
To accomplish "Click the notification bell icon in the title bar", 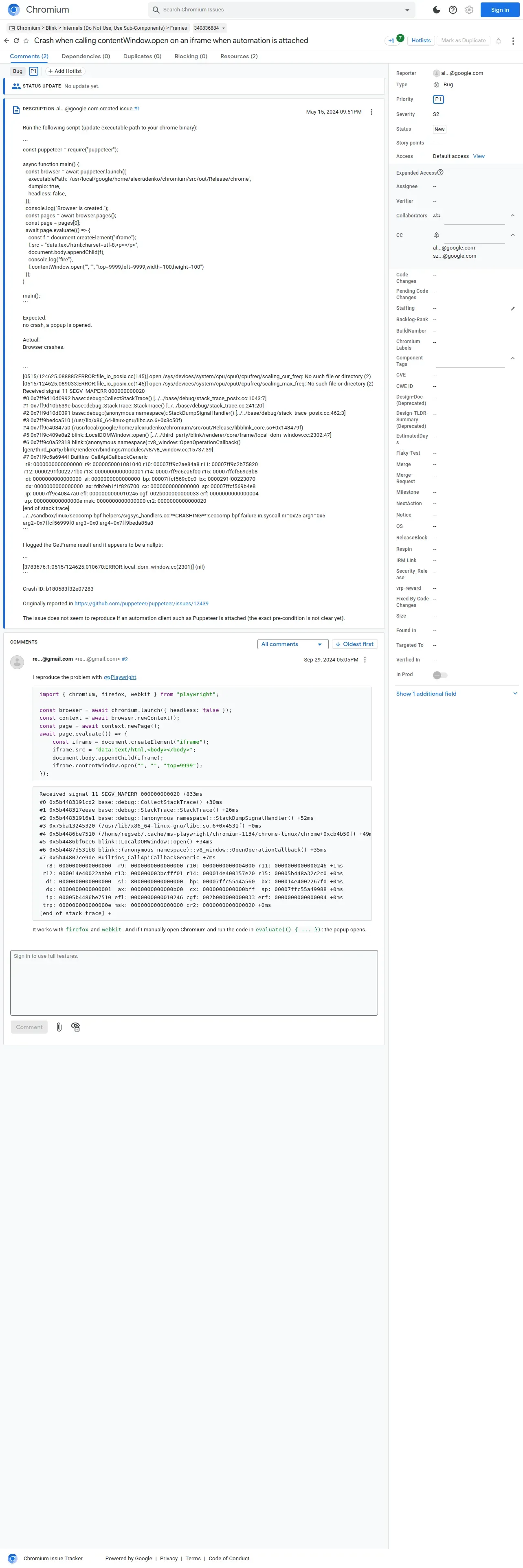I will pyautogui.click(x=499, y=41).
